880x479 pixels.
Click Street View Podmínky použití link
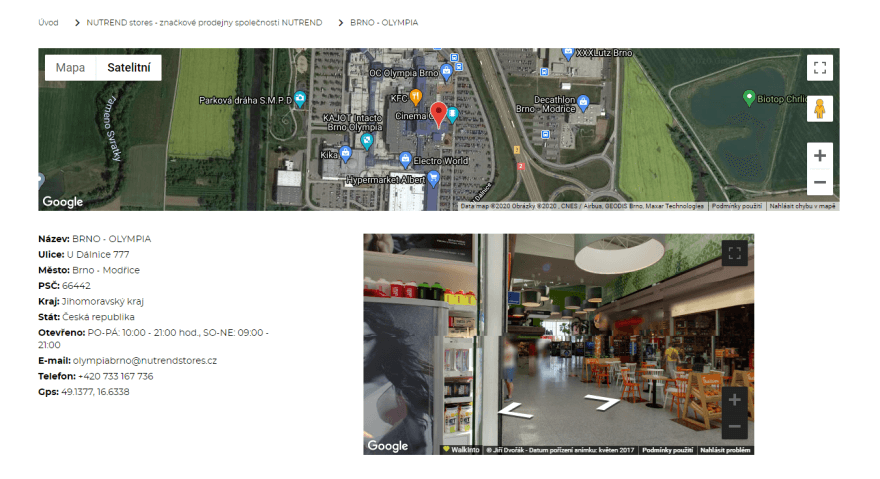[x=667, y=450]
